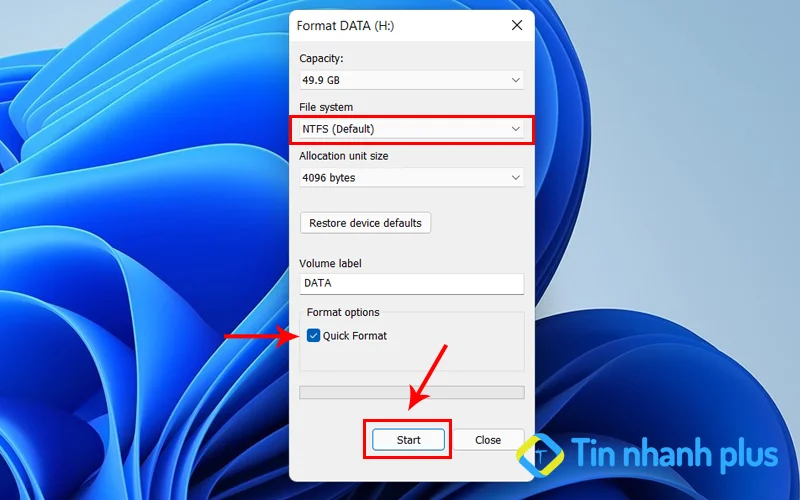The width and height of the screenshot is (800, 500).
Task: Click the Restore device defaults button
Action: [365, 223]
